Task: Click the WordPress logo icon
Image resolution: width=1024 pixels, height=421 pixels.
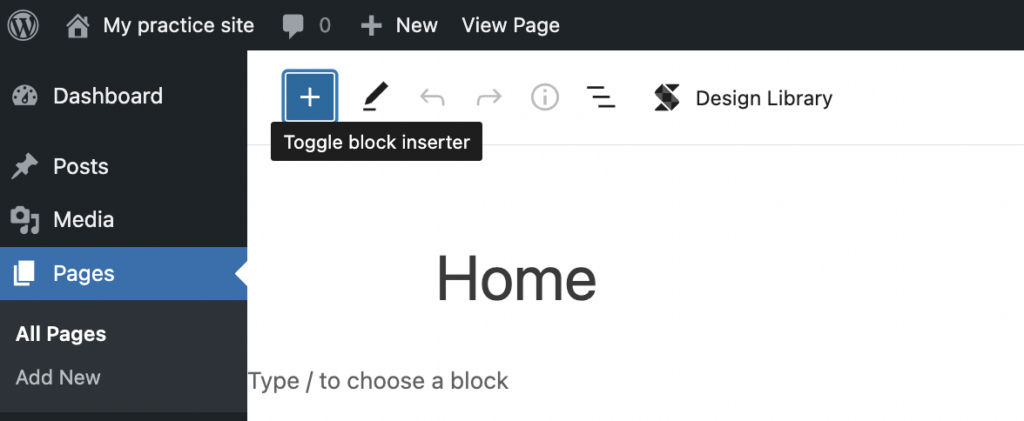Action: coord(24,25)
